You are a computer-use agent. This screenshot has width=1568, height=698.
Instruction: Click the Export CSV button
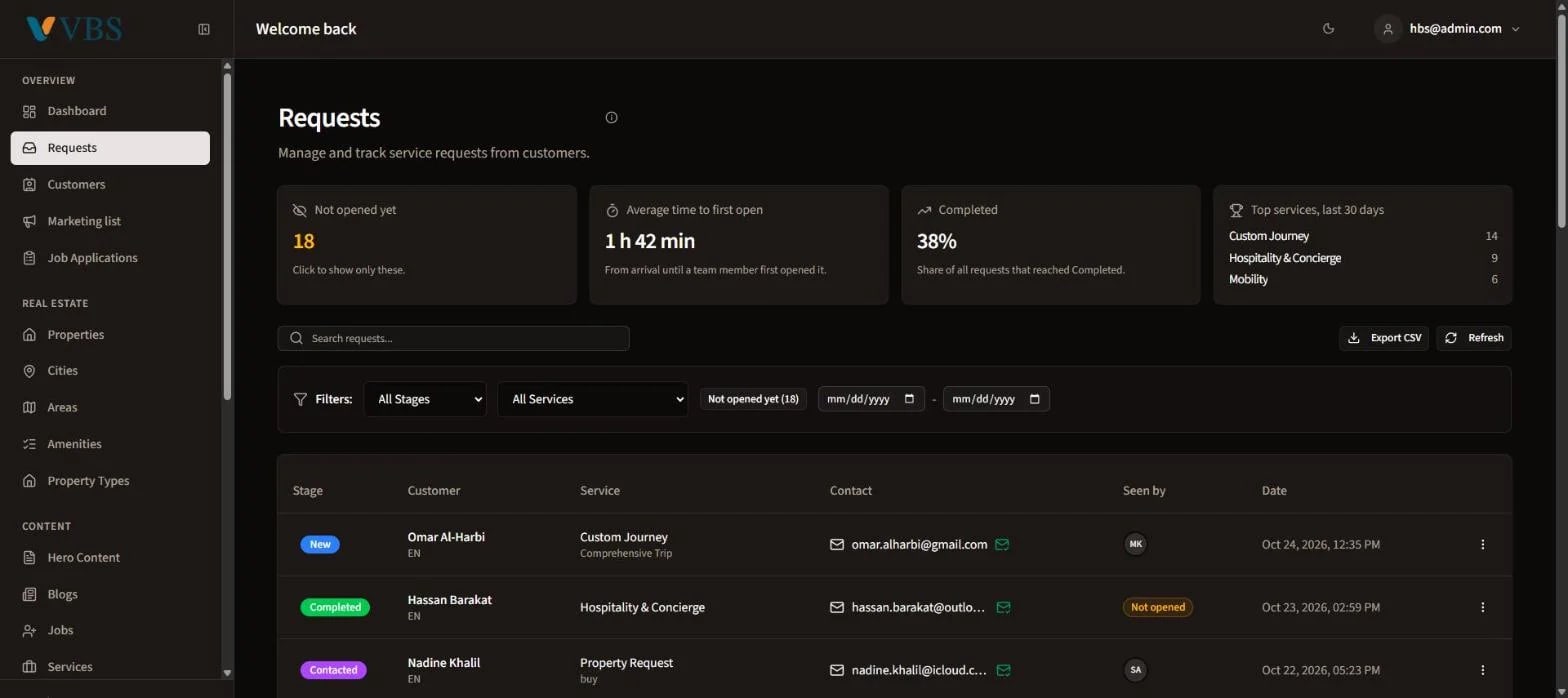click(x=1384, y=338)
